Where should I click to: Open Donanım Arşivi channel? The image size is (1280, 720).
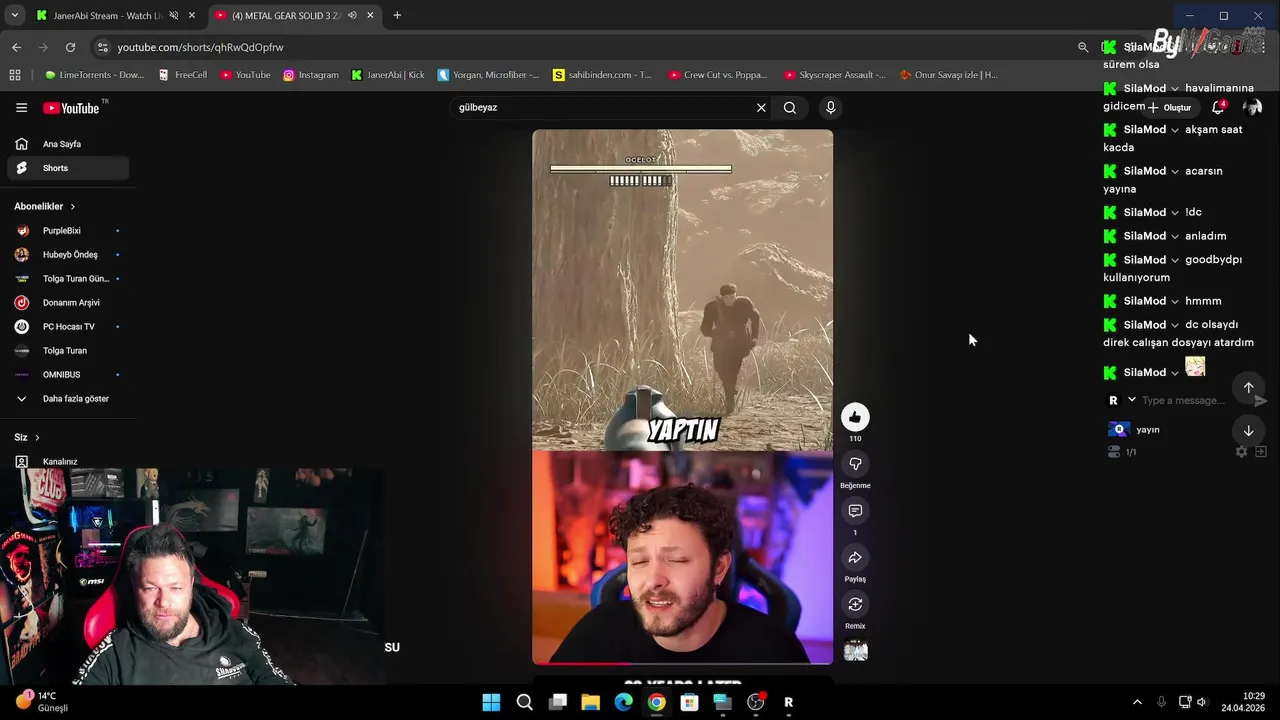coord(68,303)
